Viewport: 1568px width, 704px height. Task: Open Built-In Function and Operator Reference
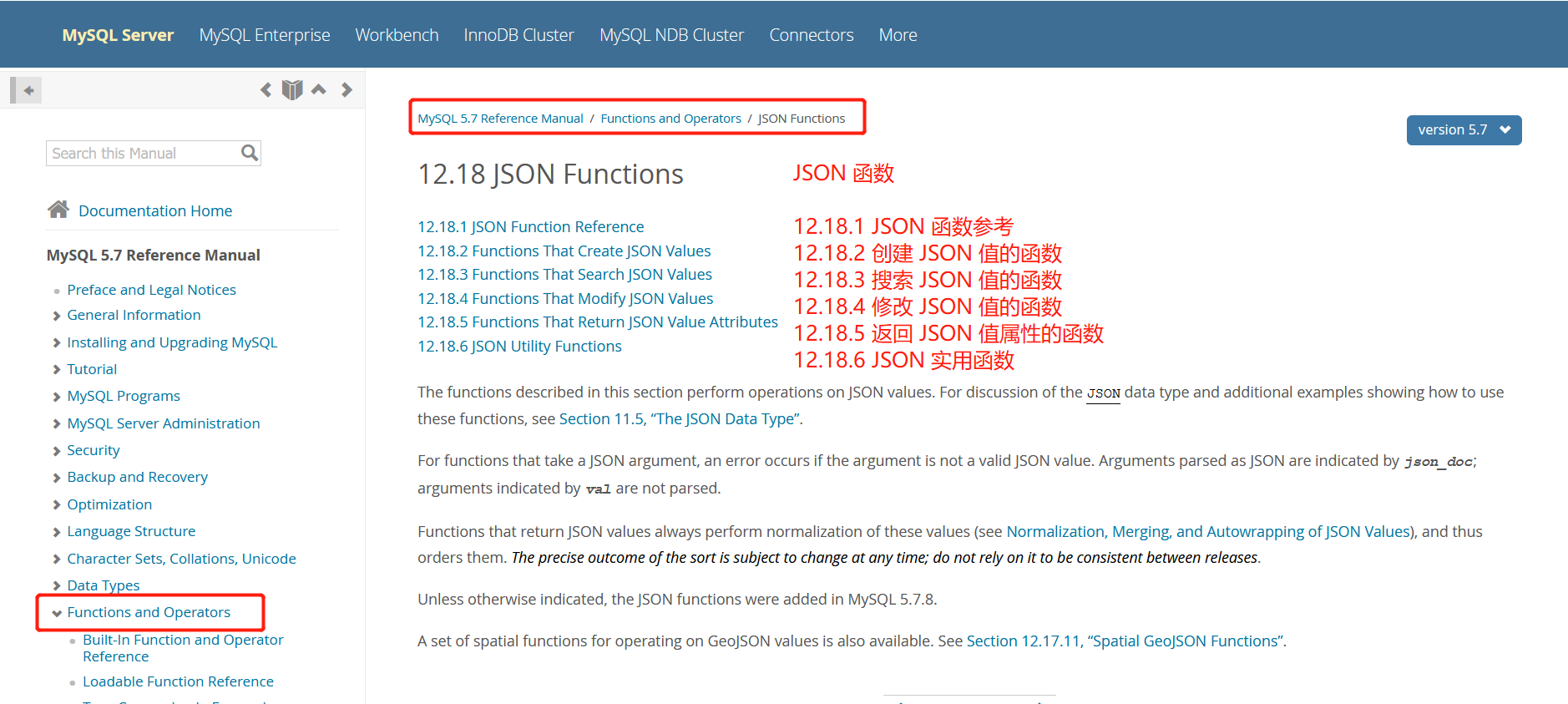tap(183, 648)
